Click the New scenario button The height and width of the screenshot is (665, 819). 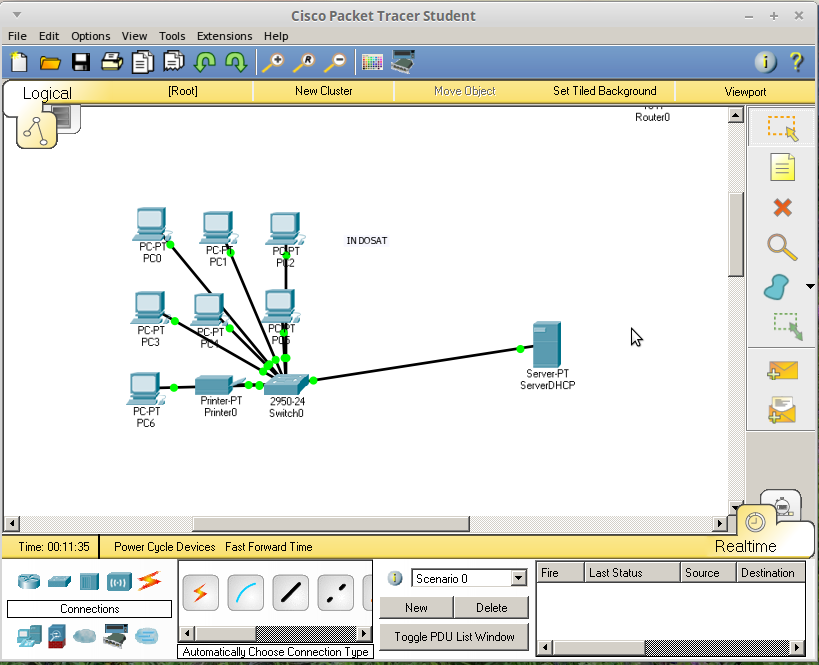point(417,607)
